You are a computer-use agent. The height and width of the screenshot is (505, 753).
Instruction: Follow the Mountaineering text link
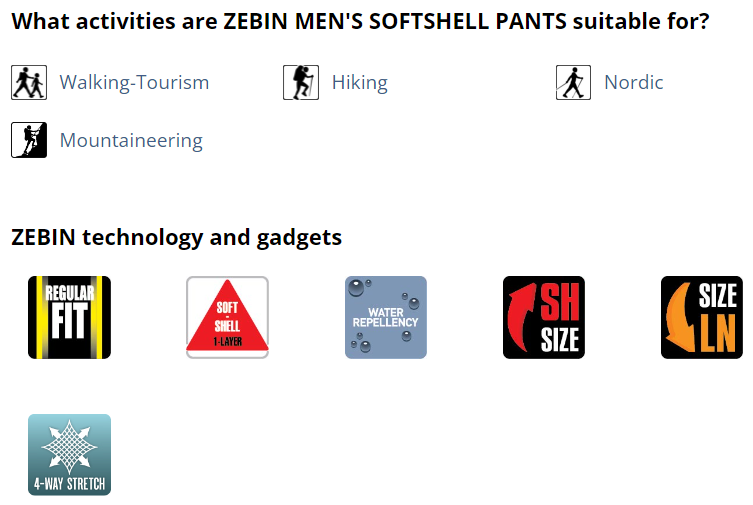(131, 141)
